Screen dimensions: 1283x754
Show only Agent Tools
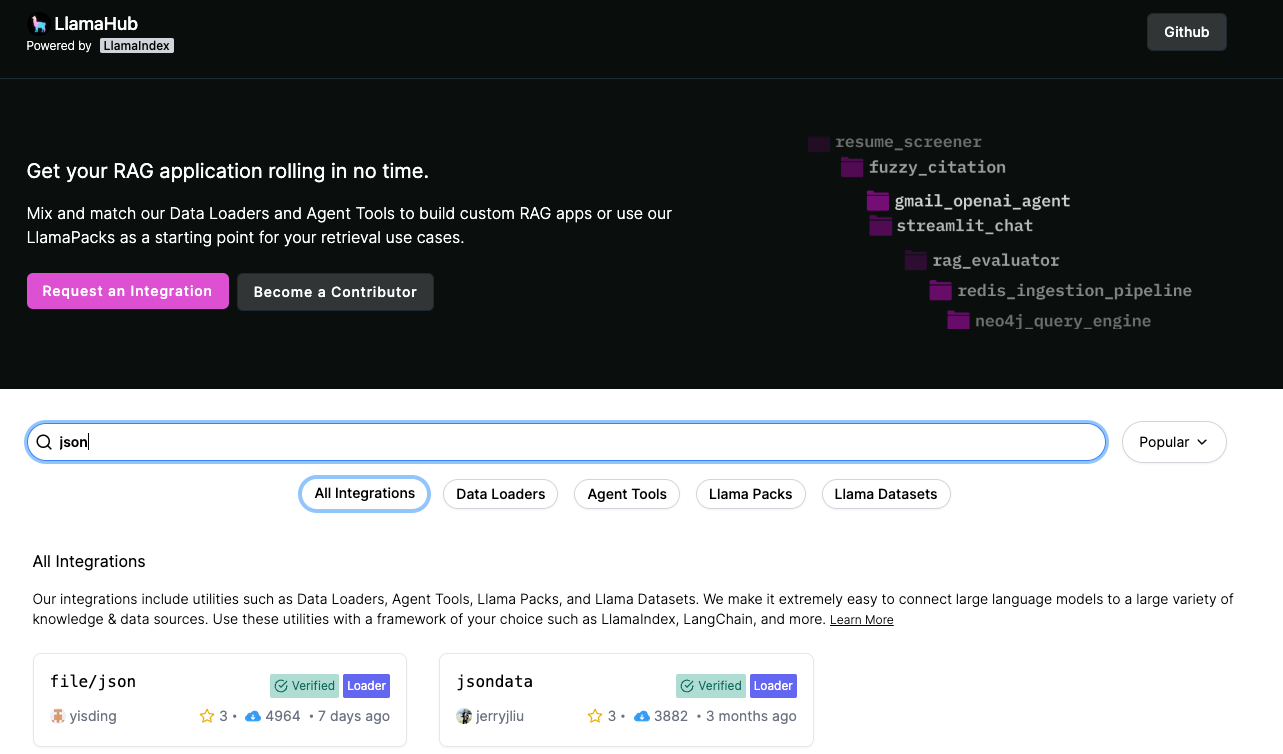(627, 494)
